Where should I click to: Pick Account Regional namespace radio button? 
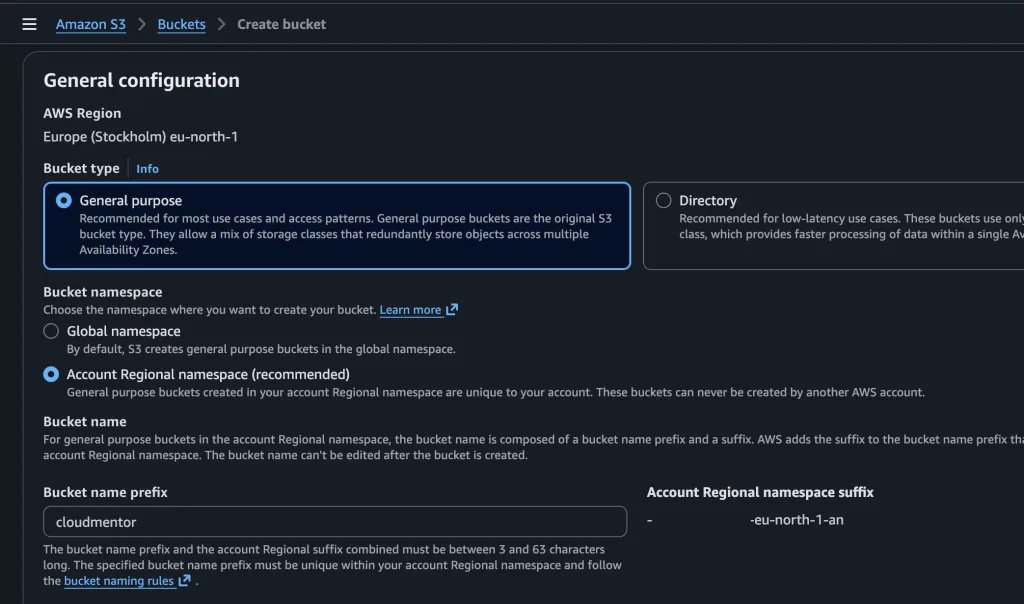point(51,374)
